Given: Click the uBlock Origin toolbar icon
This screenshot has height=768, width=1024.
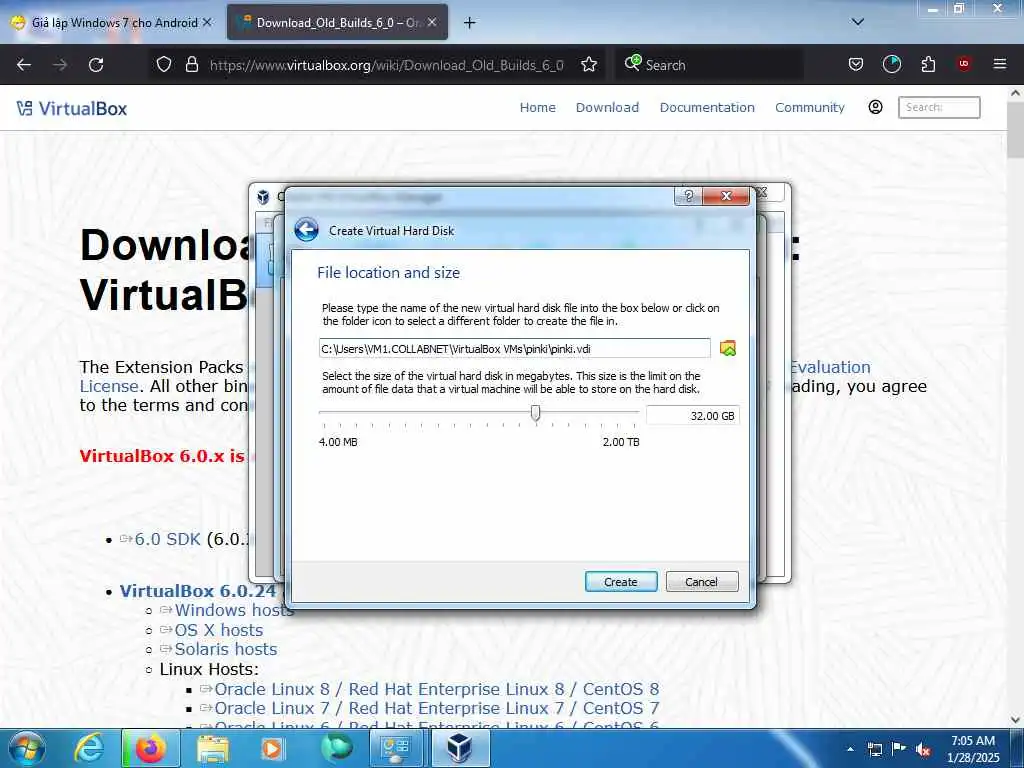Looking at the screenshot, I should tap(964, 65).
